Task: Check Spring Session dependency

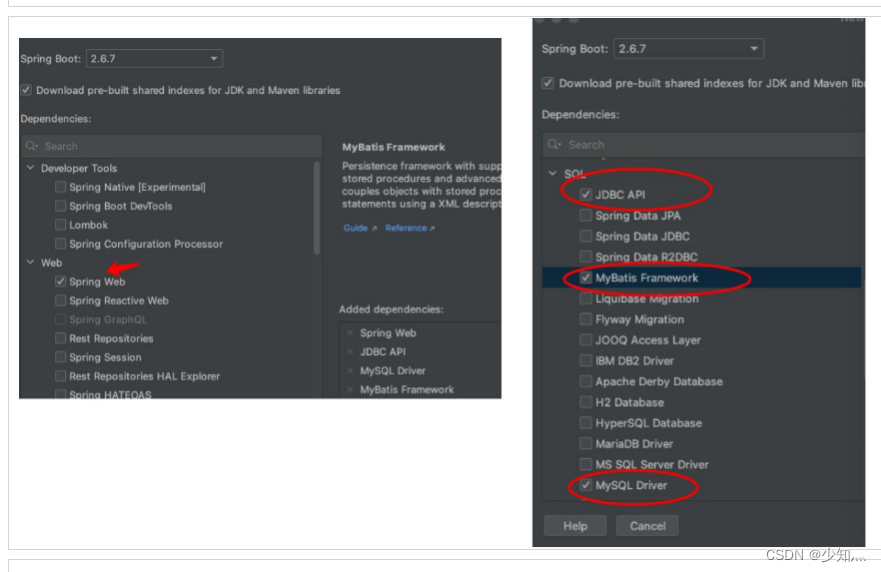Action: coord(61,357)
